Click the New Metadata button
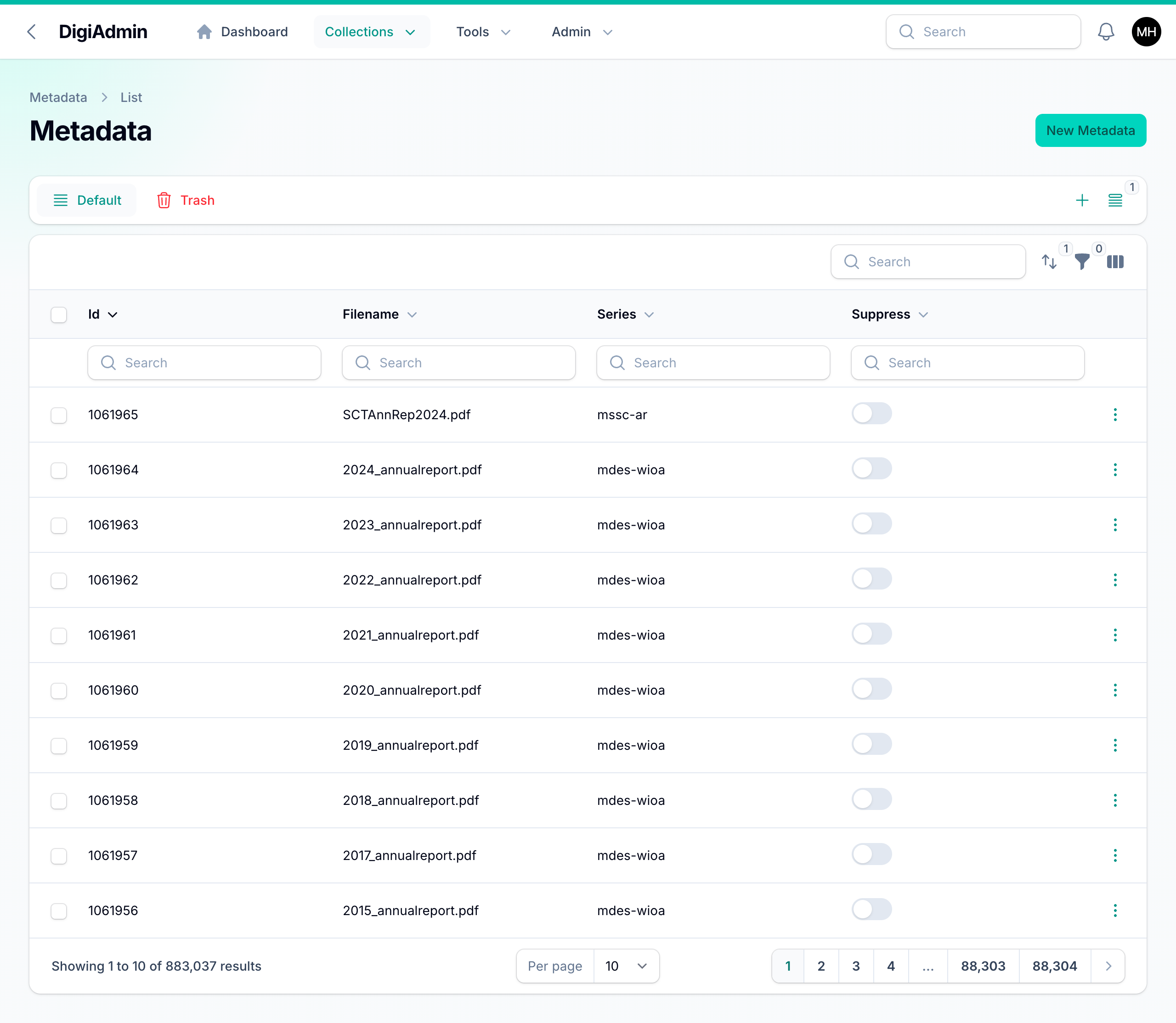Viewport: 1176px width, 1023px height. click(x=1091, y=130)
